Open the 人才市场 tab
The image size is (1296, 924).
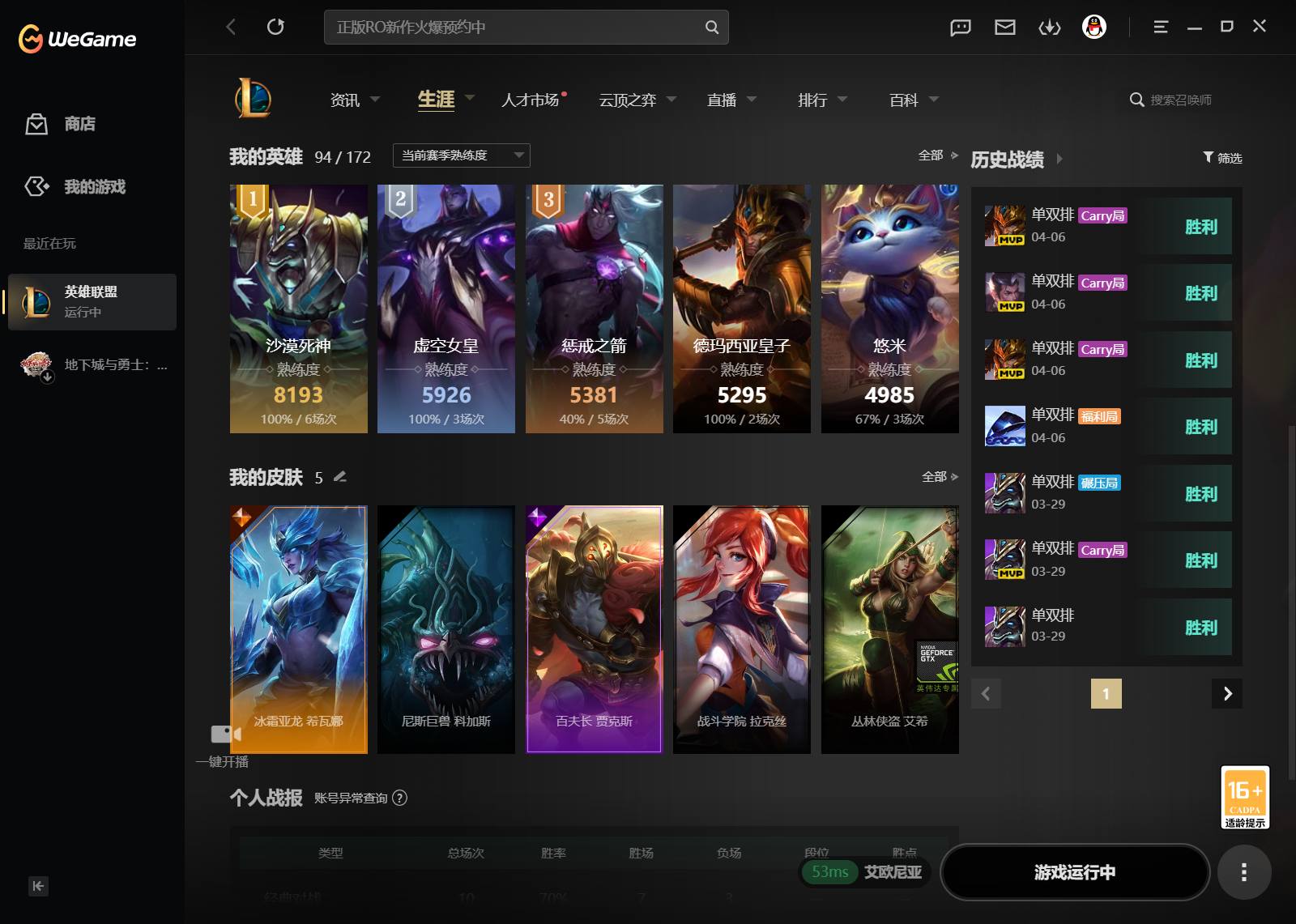[x=531, y=100]
